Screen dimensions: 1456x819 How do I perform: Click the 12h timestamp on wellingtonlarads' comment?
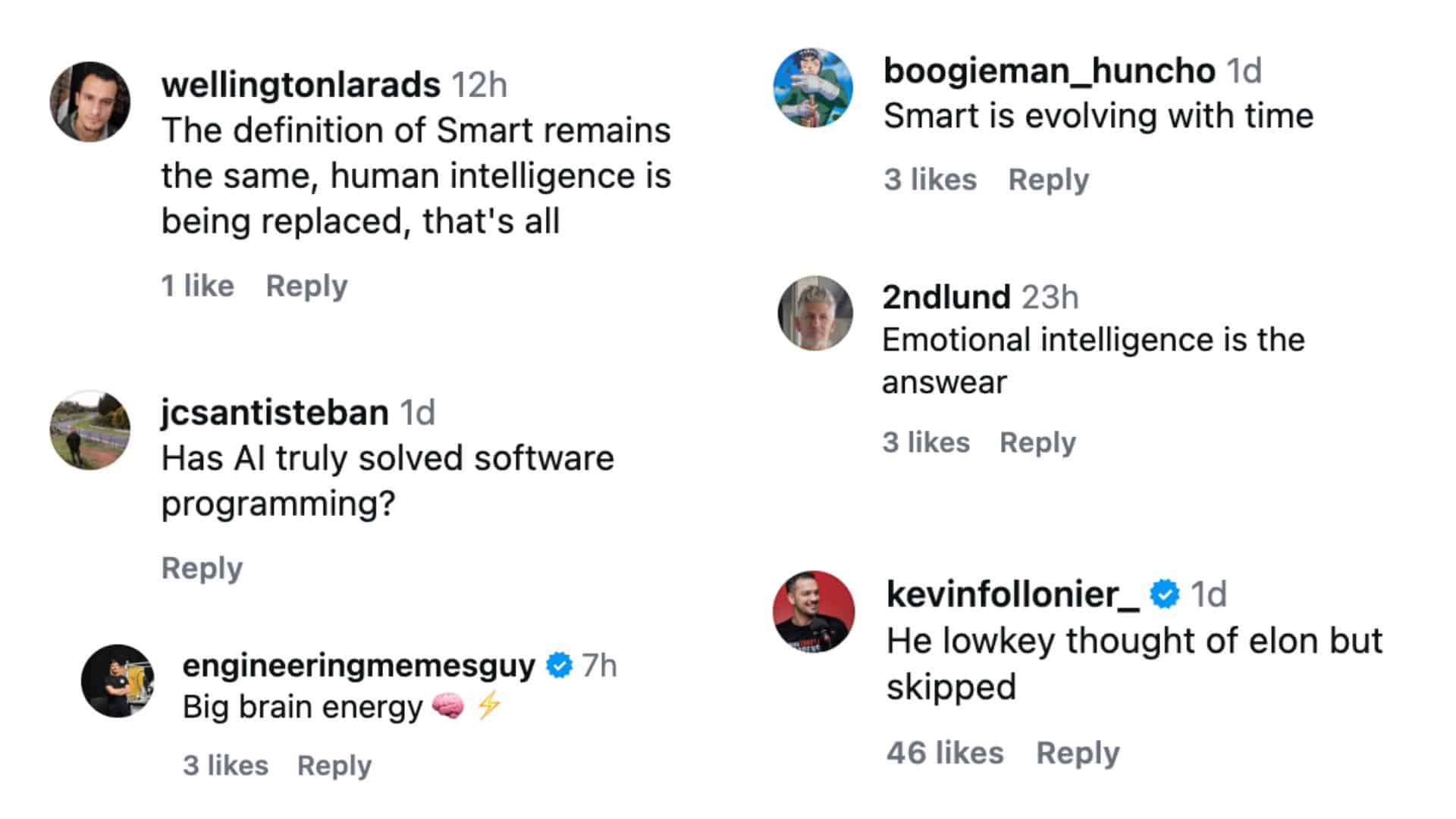480,85
